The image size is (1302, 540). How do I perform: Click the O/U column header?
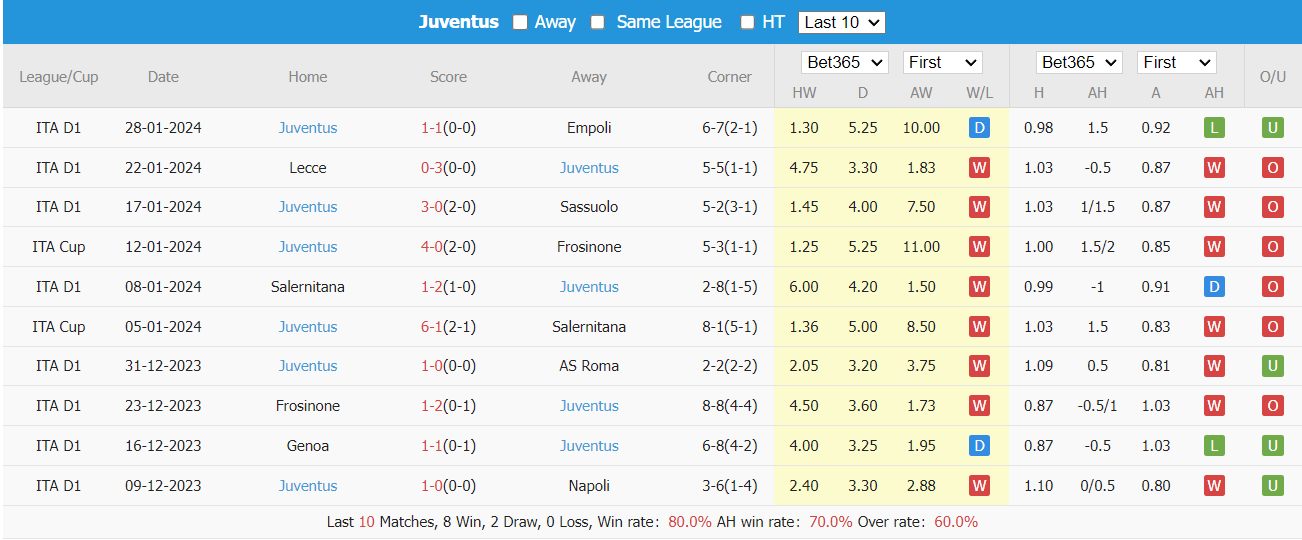point(1272,77)
